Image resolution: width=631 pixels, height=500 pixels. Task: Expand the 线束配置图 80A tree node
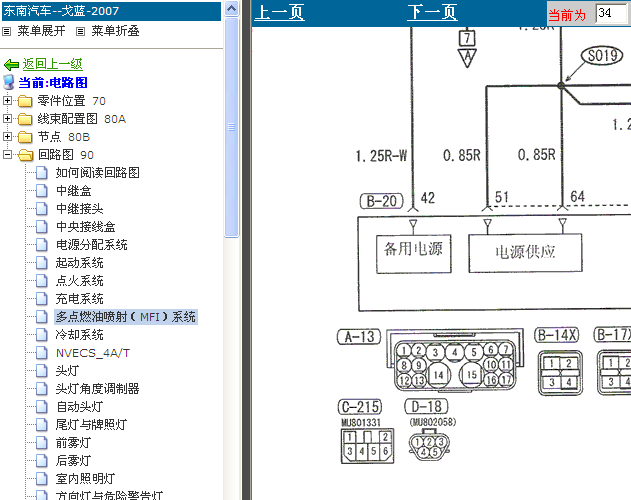(7, 118)
